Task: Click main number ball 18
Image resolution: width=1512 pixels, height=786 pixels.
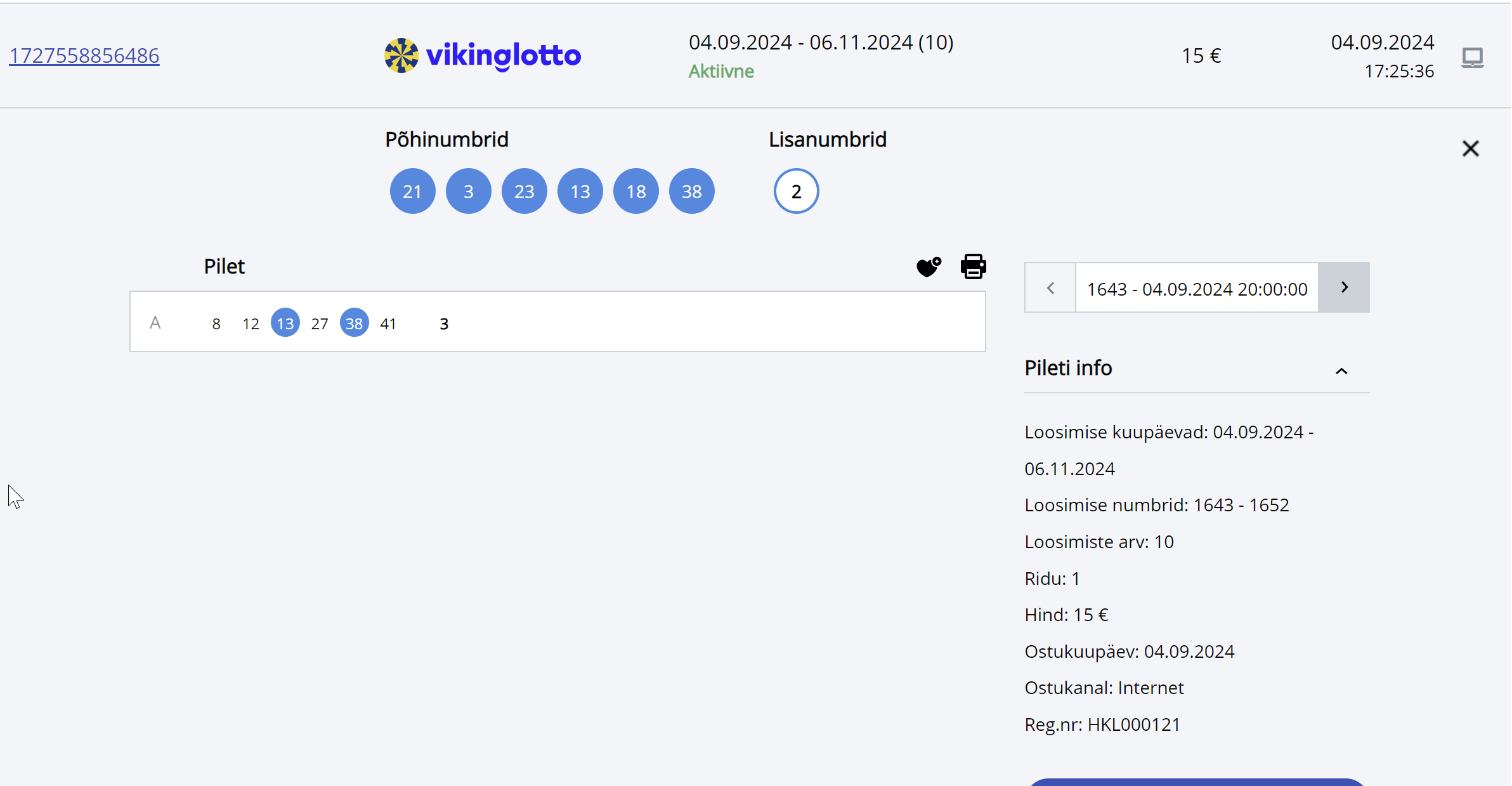Action: [x=635, y=191]
